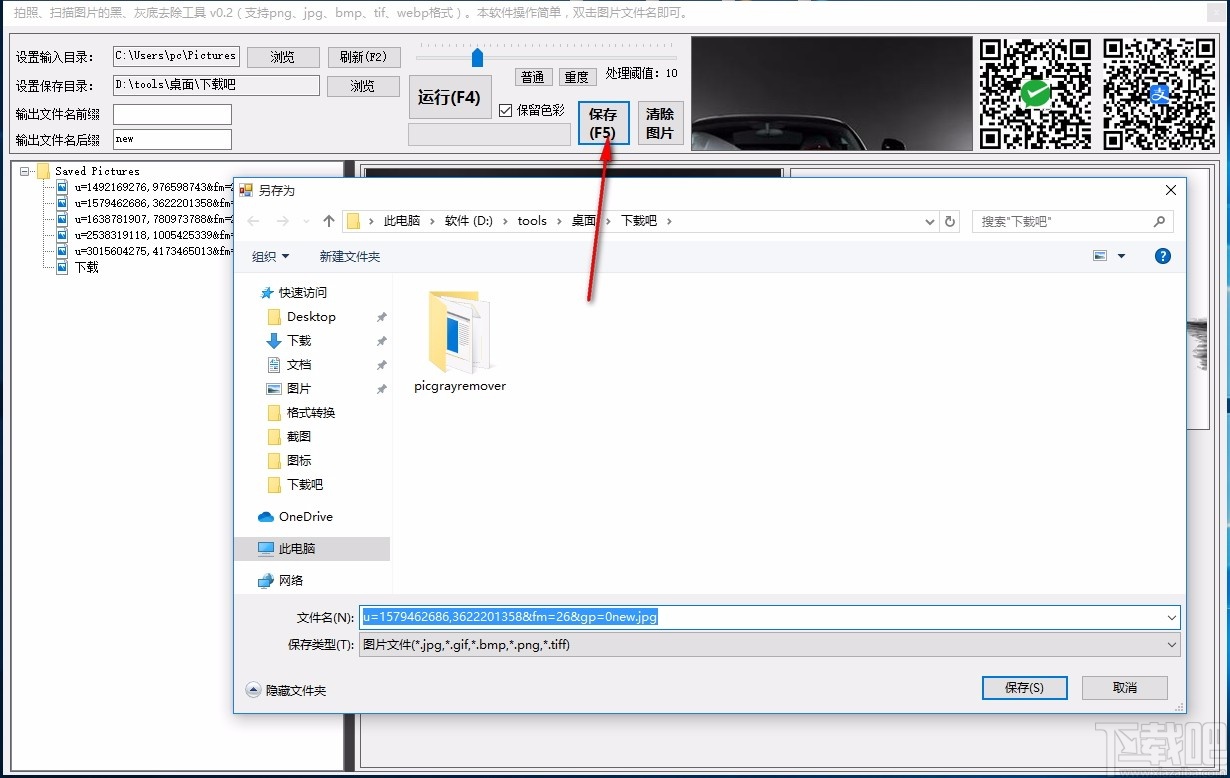Click the save directory path field
The image size is (1230, 778).
[216, 85]
